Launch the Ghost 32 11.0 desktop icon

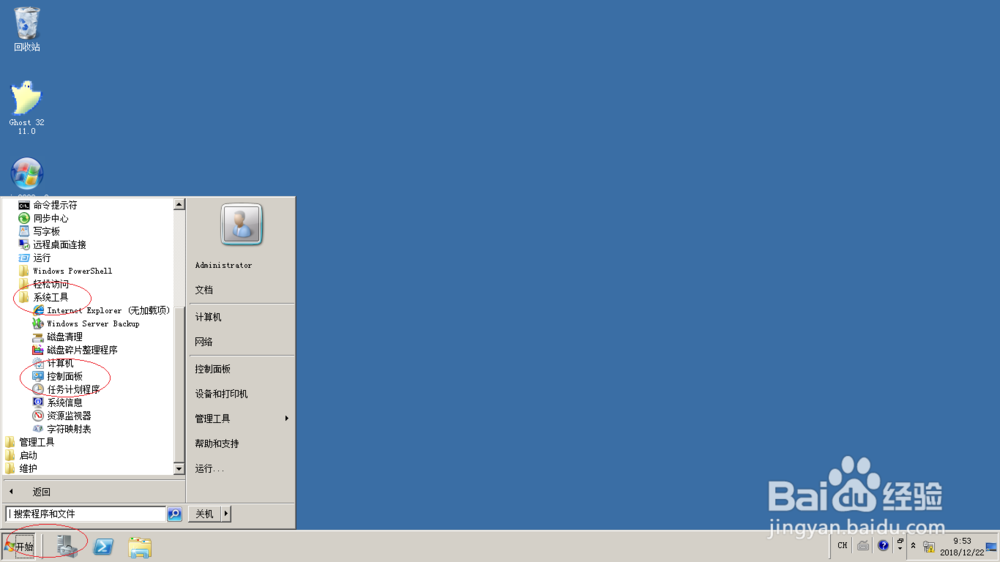(x=26, y=107)
